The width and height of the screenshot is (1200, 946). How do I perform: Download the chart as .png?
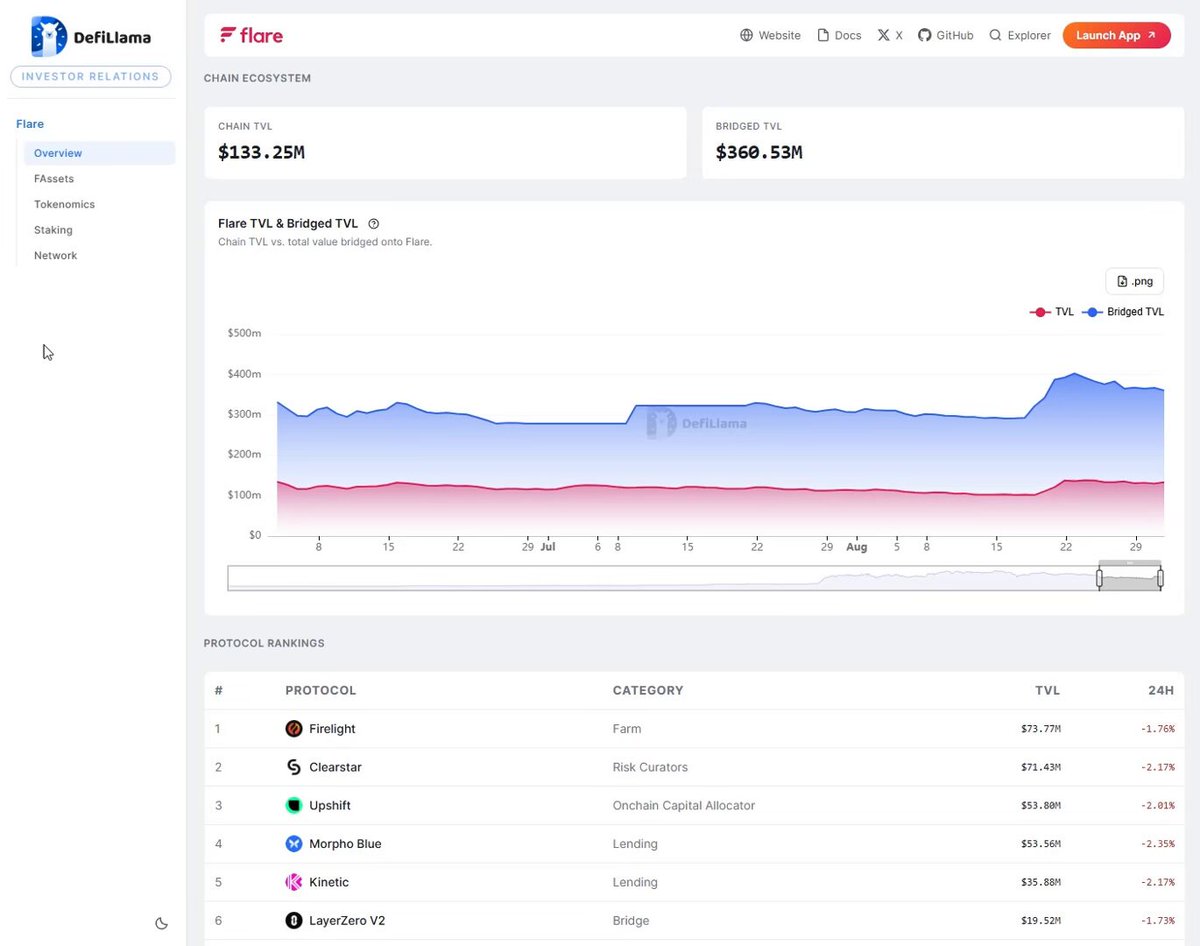click(x=1135, y=281)
